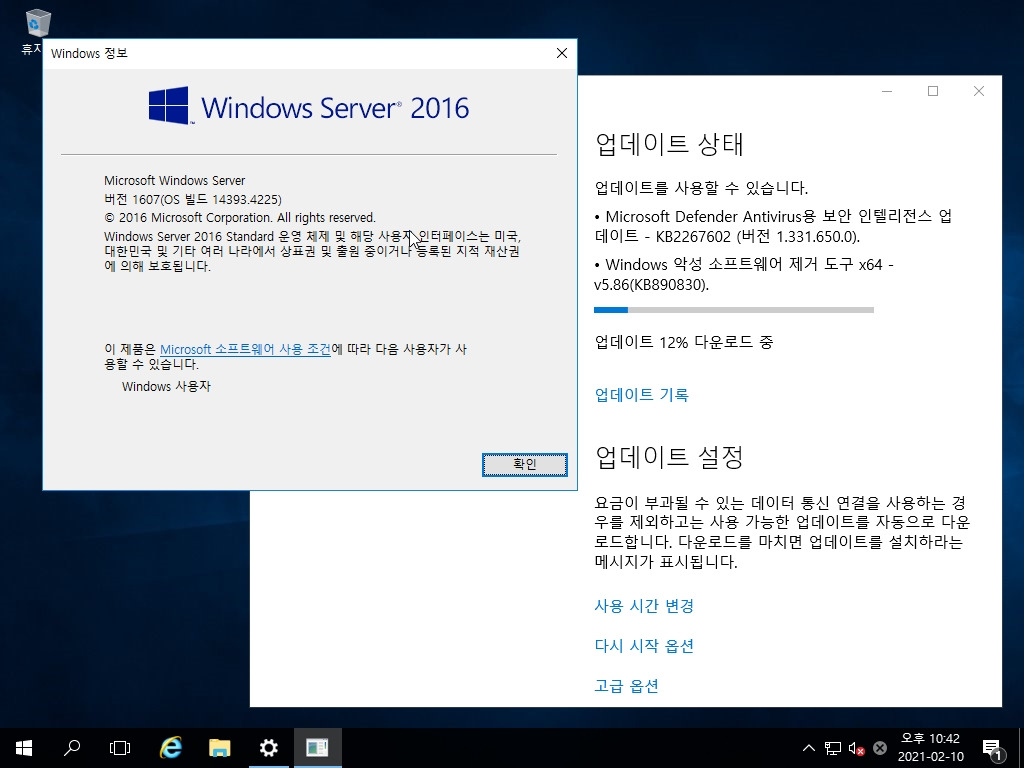Close the Settings update window
Screen dimensions: 1024x768
point(979,91)
